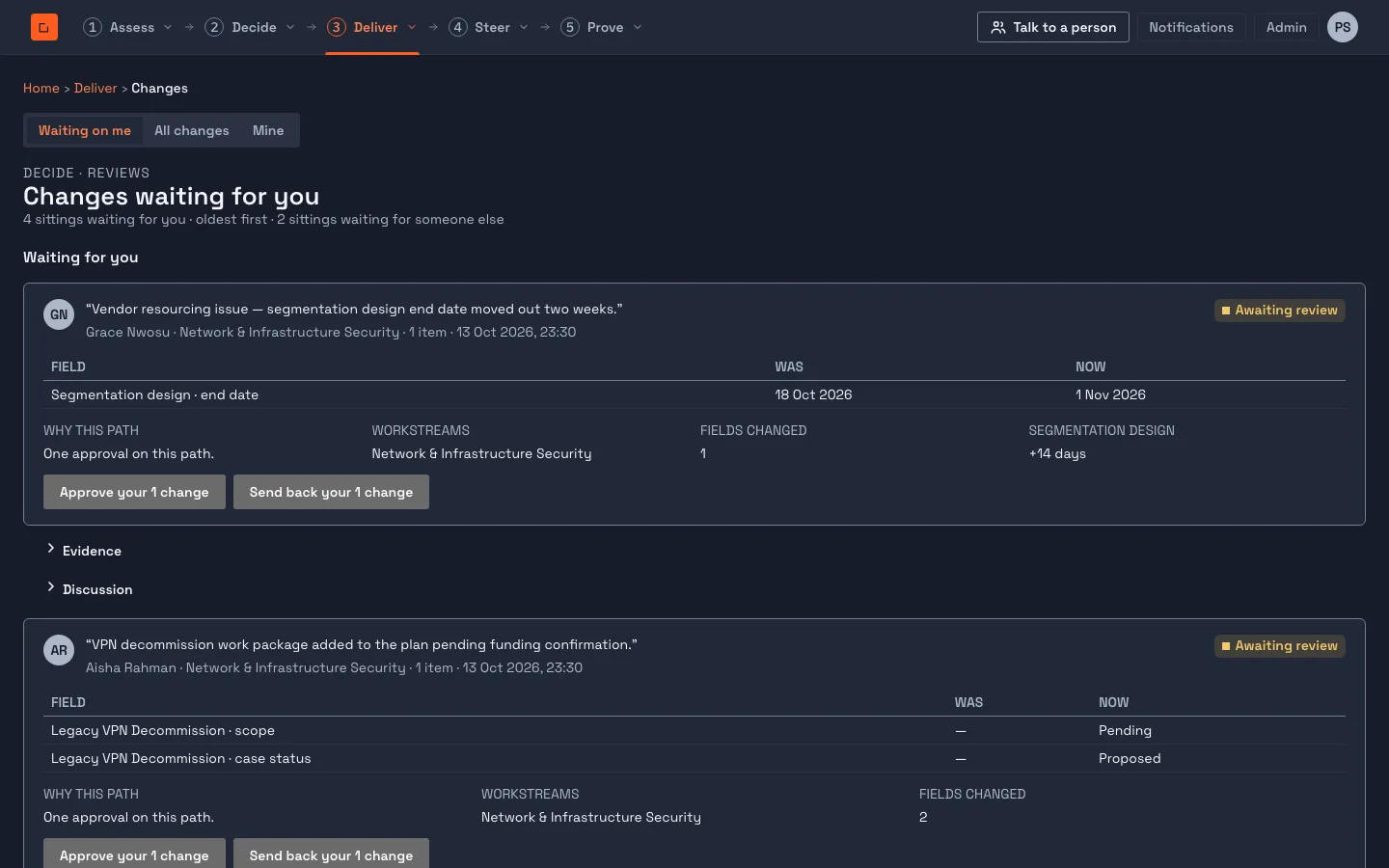
Task: Switch to the Mine tab
Action: point(268,130)
